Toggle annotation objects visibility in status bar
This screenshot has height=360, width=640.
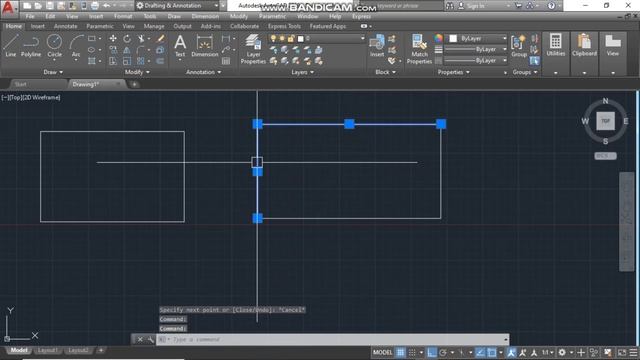point(511,352)
